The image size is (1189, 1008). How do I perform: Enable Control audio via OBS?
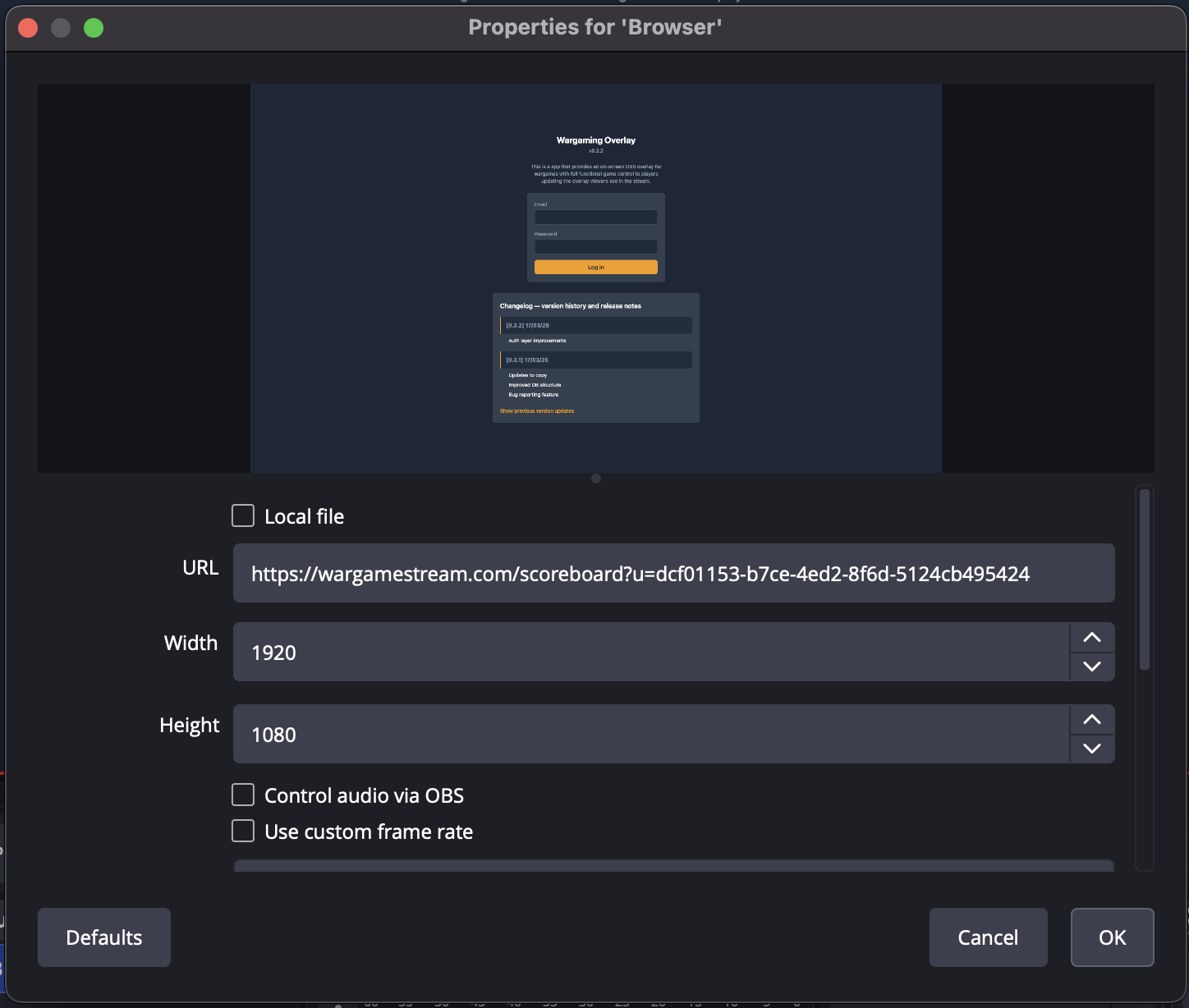click(242, 795)
